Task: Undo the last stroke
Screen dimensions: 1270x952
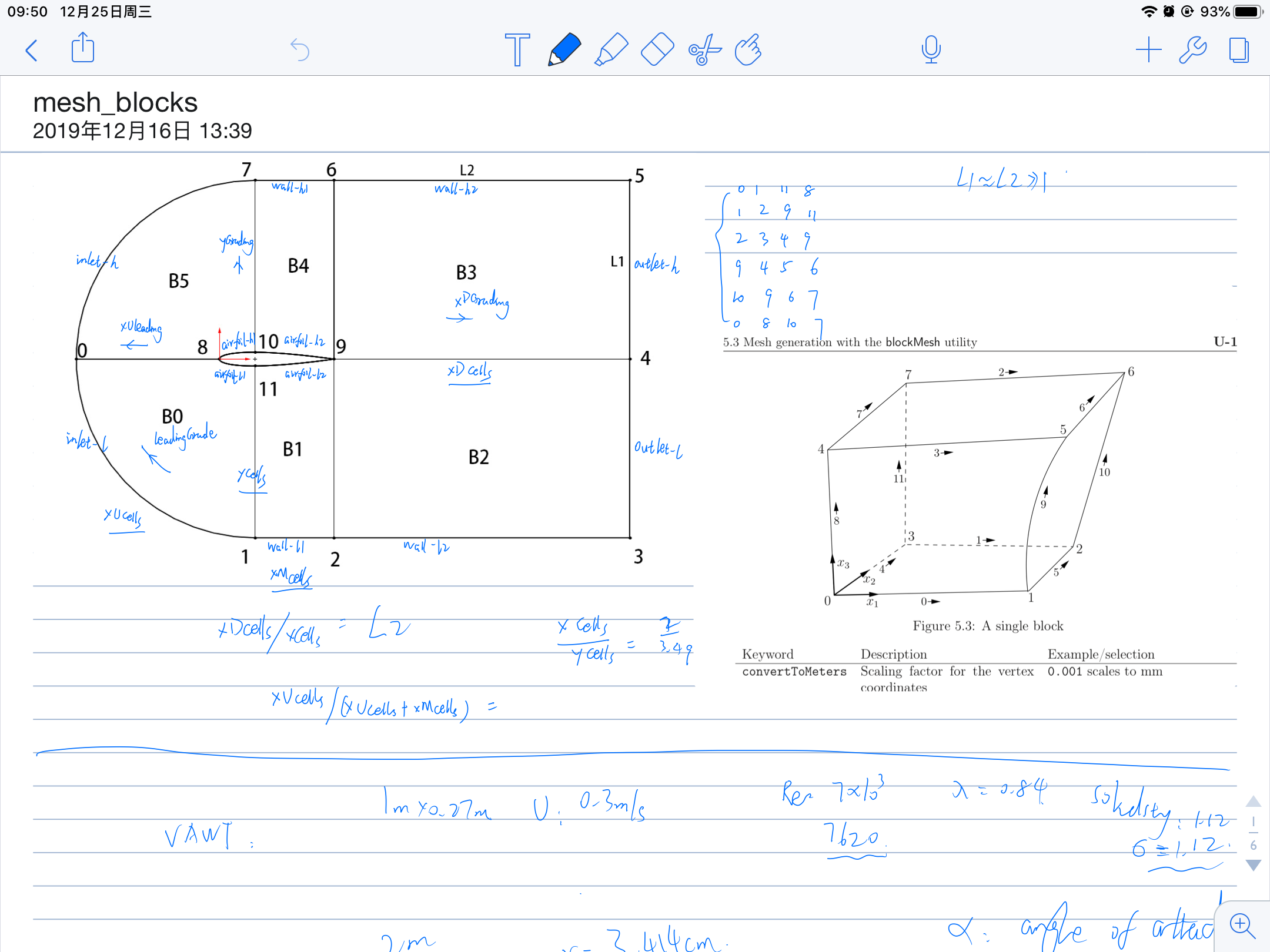Action: tap(300, 50)
